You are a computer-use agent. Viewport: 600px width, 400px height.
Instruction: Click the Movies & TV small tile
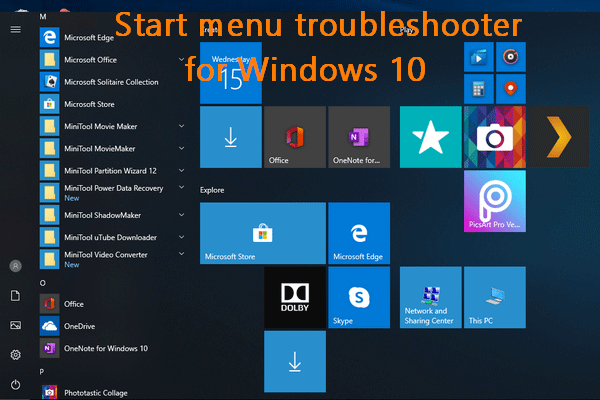click(x=478, y=57)
